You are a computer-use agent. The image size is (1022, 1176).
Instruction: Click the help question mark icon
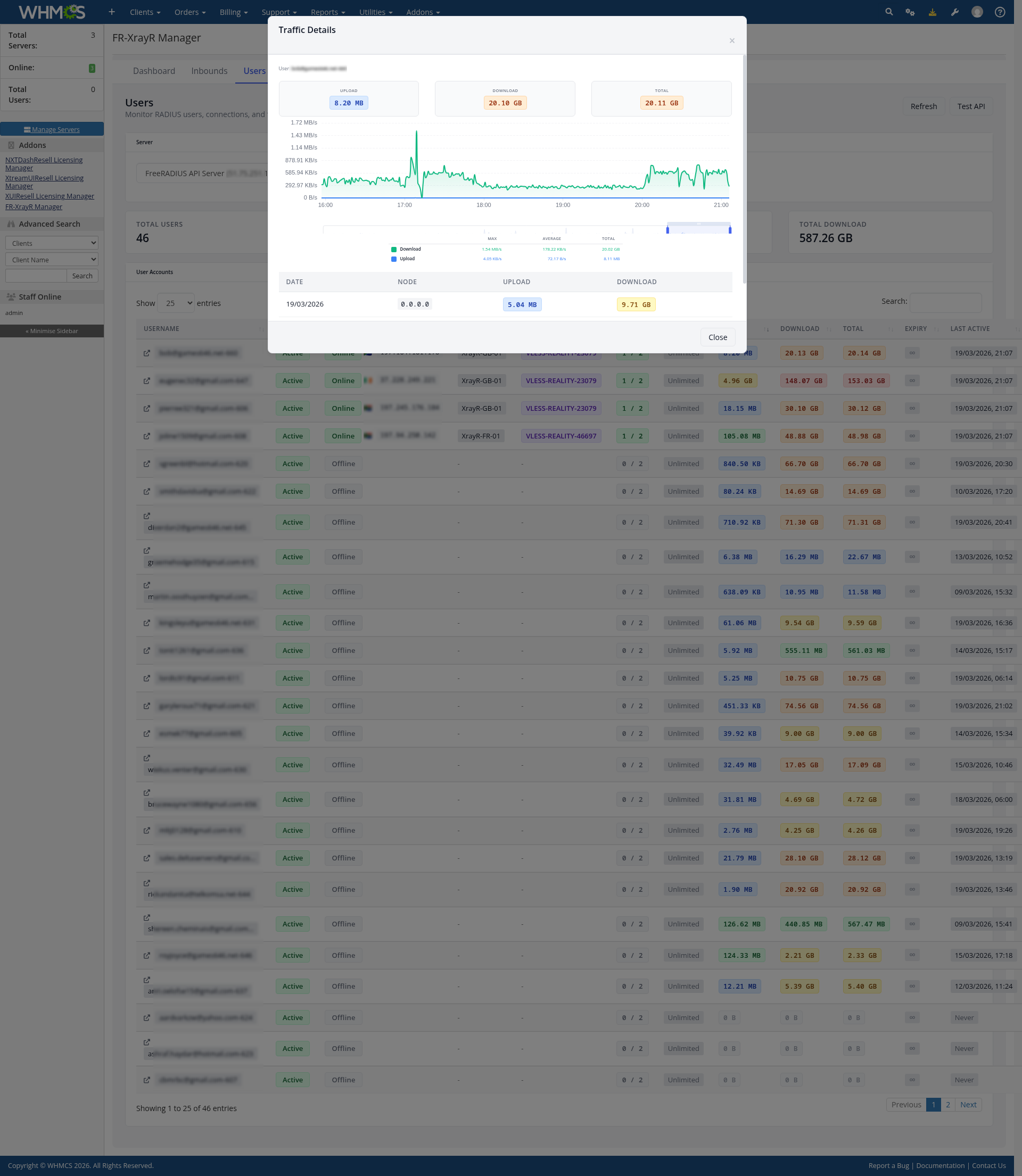coord(1000,12)
